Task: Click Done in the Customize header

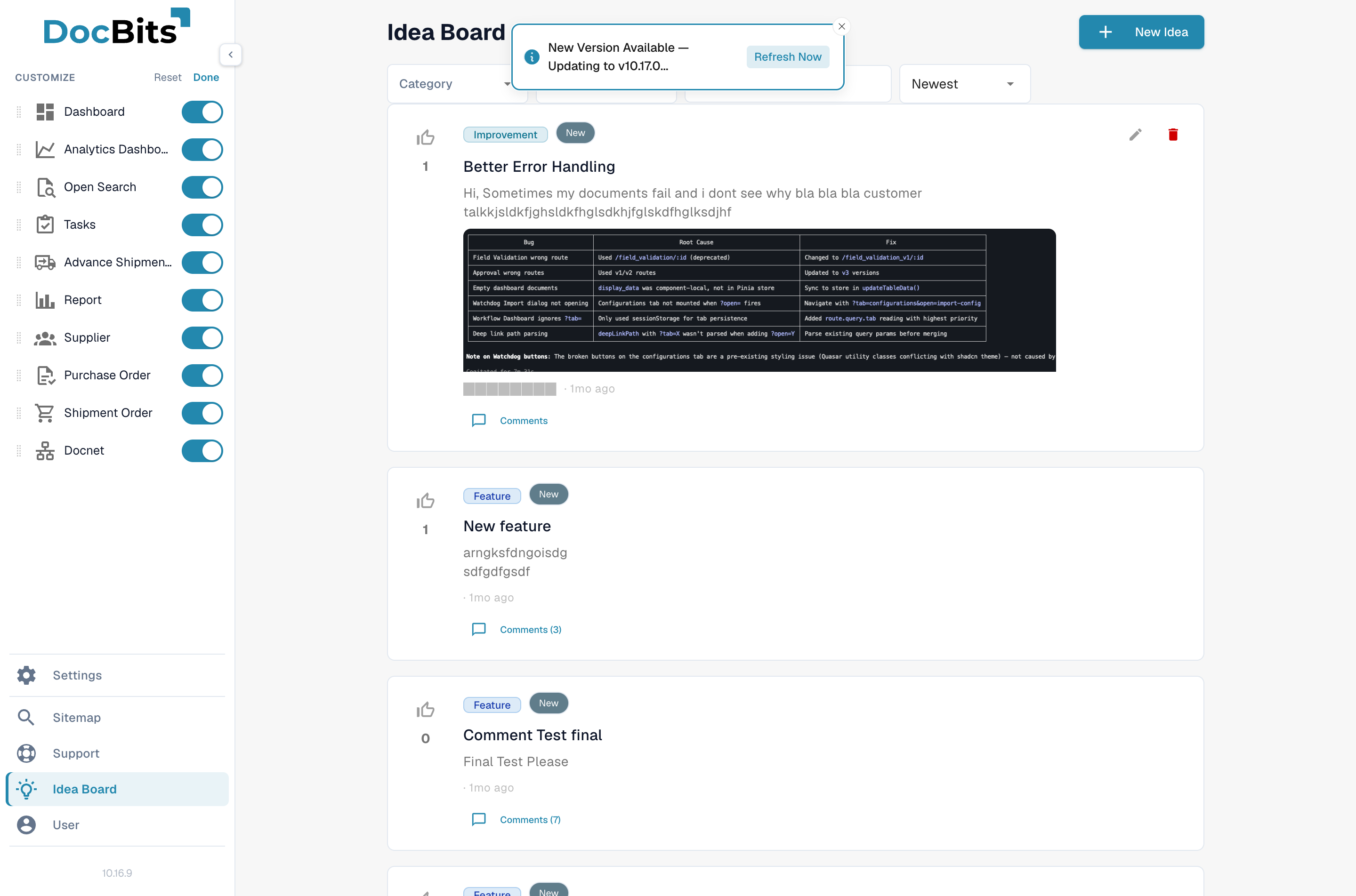Action: coord(206,77)
